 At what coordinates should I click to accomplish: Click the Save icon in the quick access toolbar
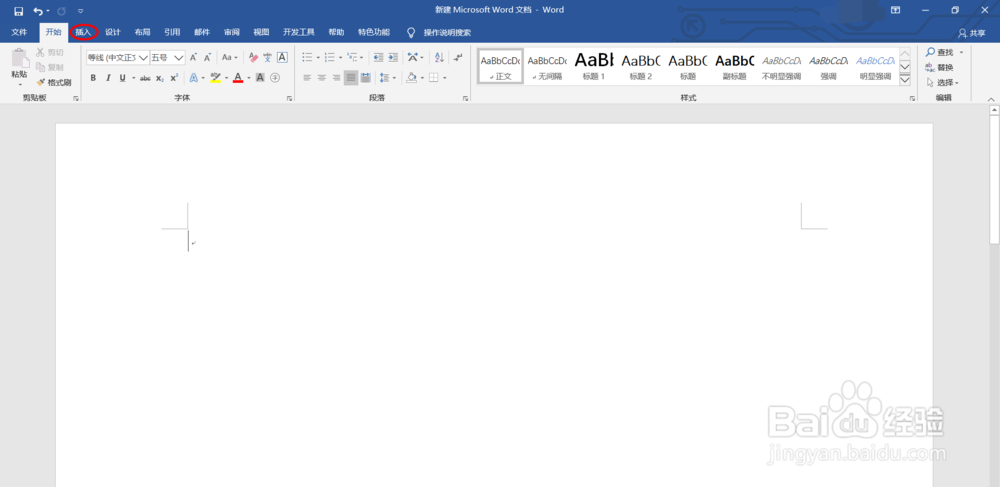18,11
